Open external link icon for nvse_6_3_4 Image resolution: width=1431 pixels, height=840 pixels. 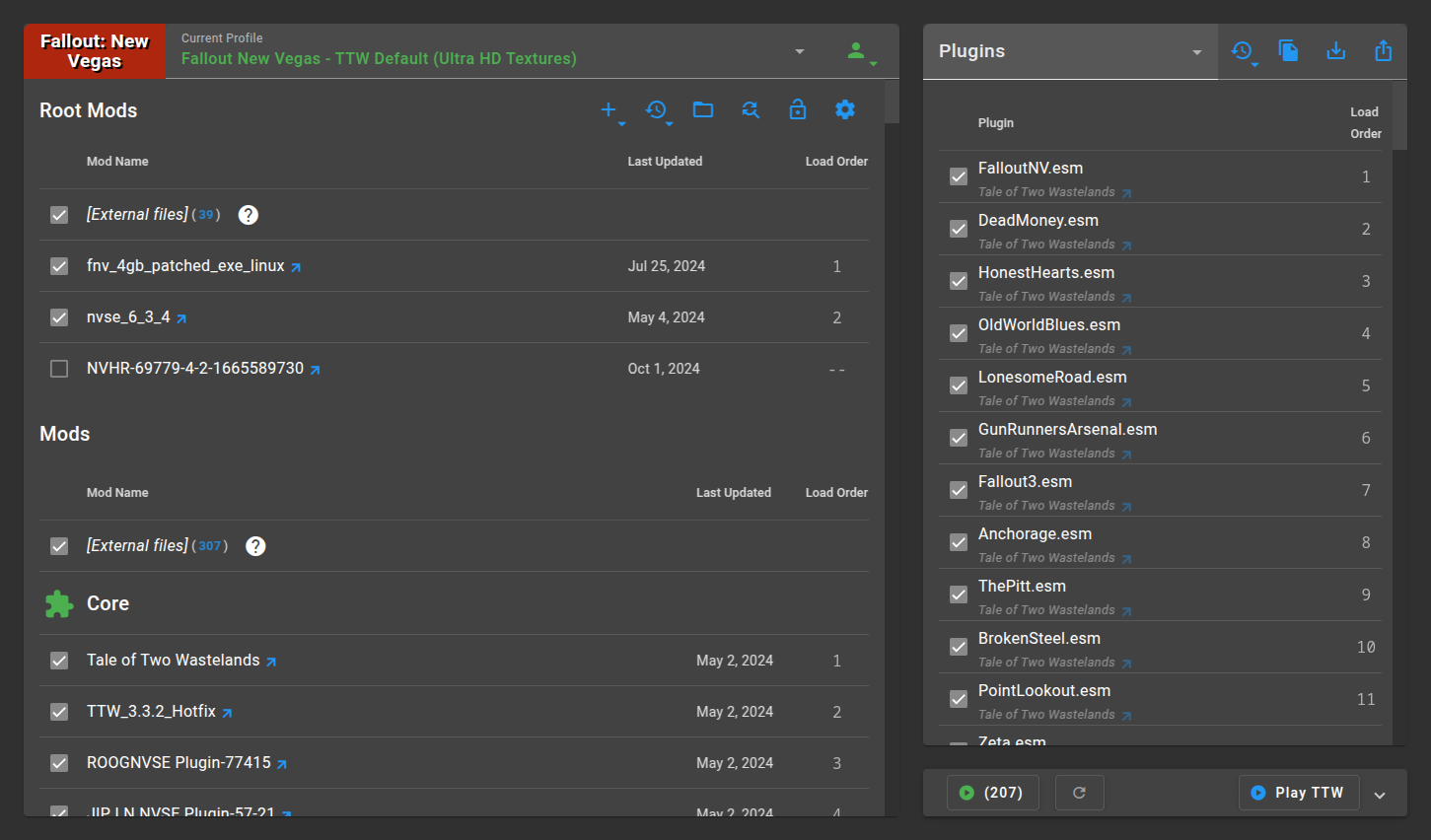(181, 318)
